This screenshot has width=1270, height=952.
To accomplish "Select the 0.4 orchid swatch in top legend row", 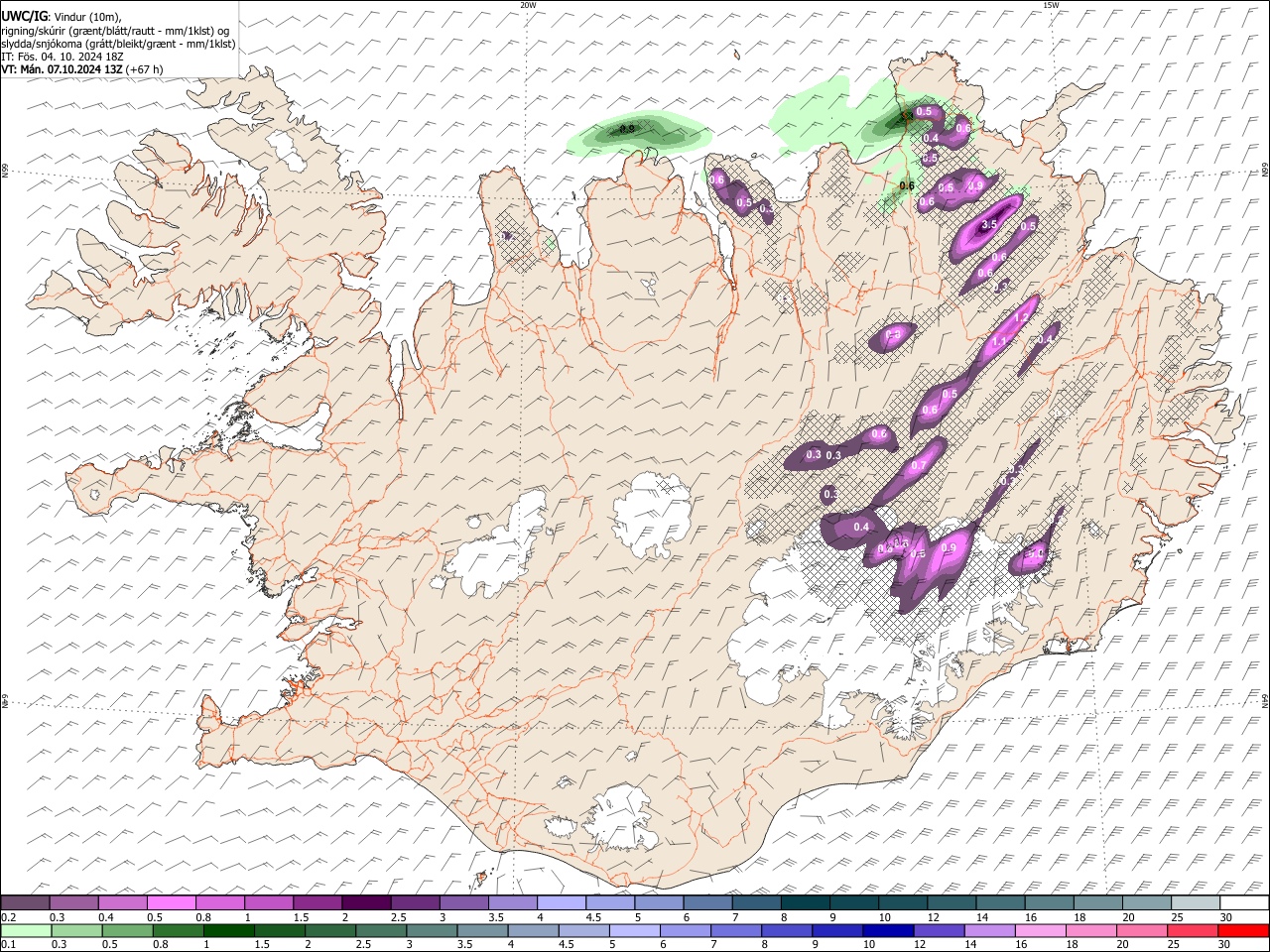I will pos(122,902).
